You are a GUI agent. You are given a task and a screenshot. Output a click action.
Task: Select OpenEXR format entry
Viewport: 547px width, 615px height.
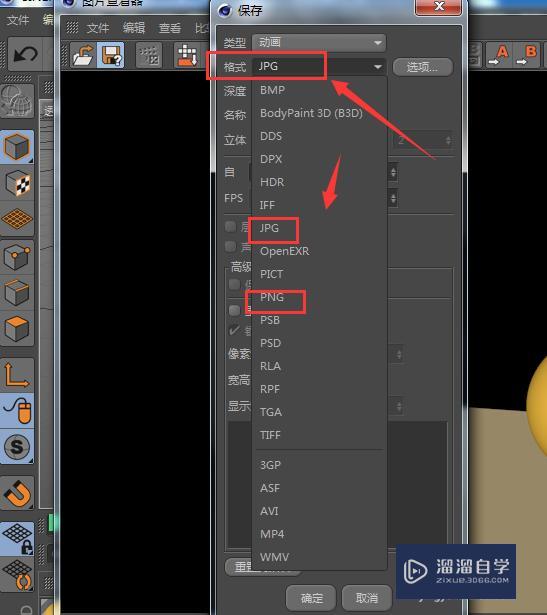click(x=284, y=251)
